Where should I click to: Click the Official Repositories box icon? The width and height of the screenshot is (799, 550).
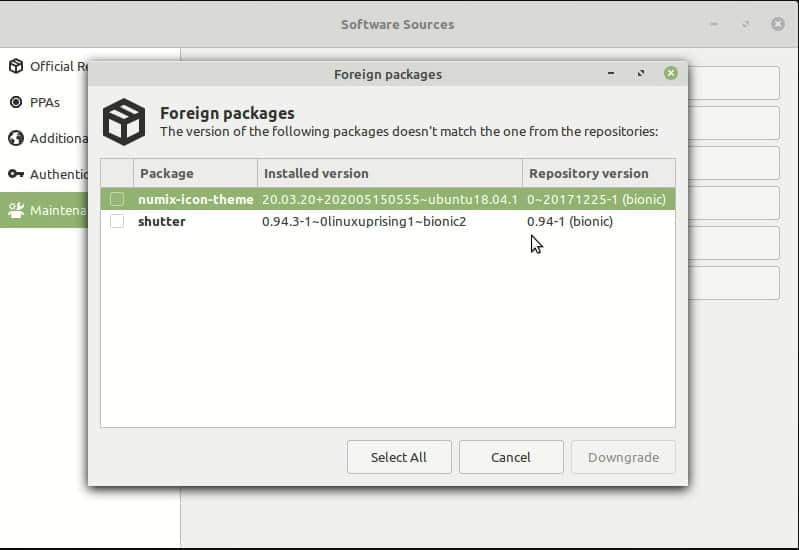(16, 66)
